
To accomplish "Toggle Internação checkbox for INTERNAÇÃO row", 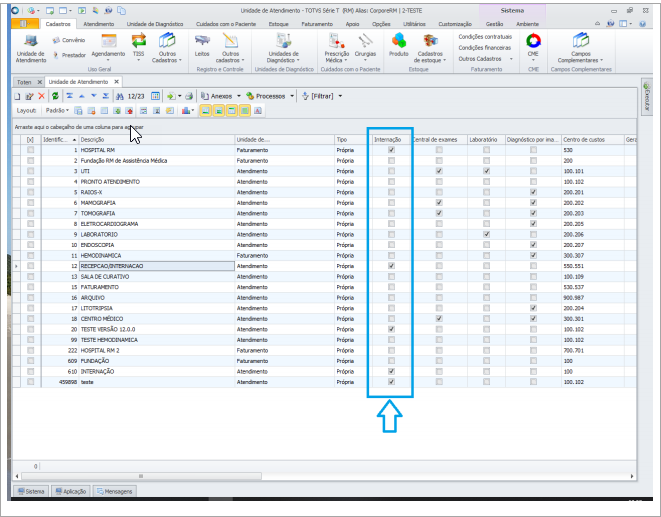I will point(392,371).
